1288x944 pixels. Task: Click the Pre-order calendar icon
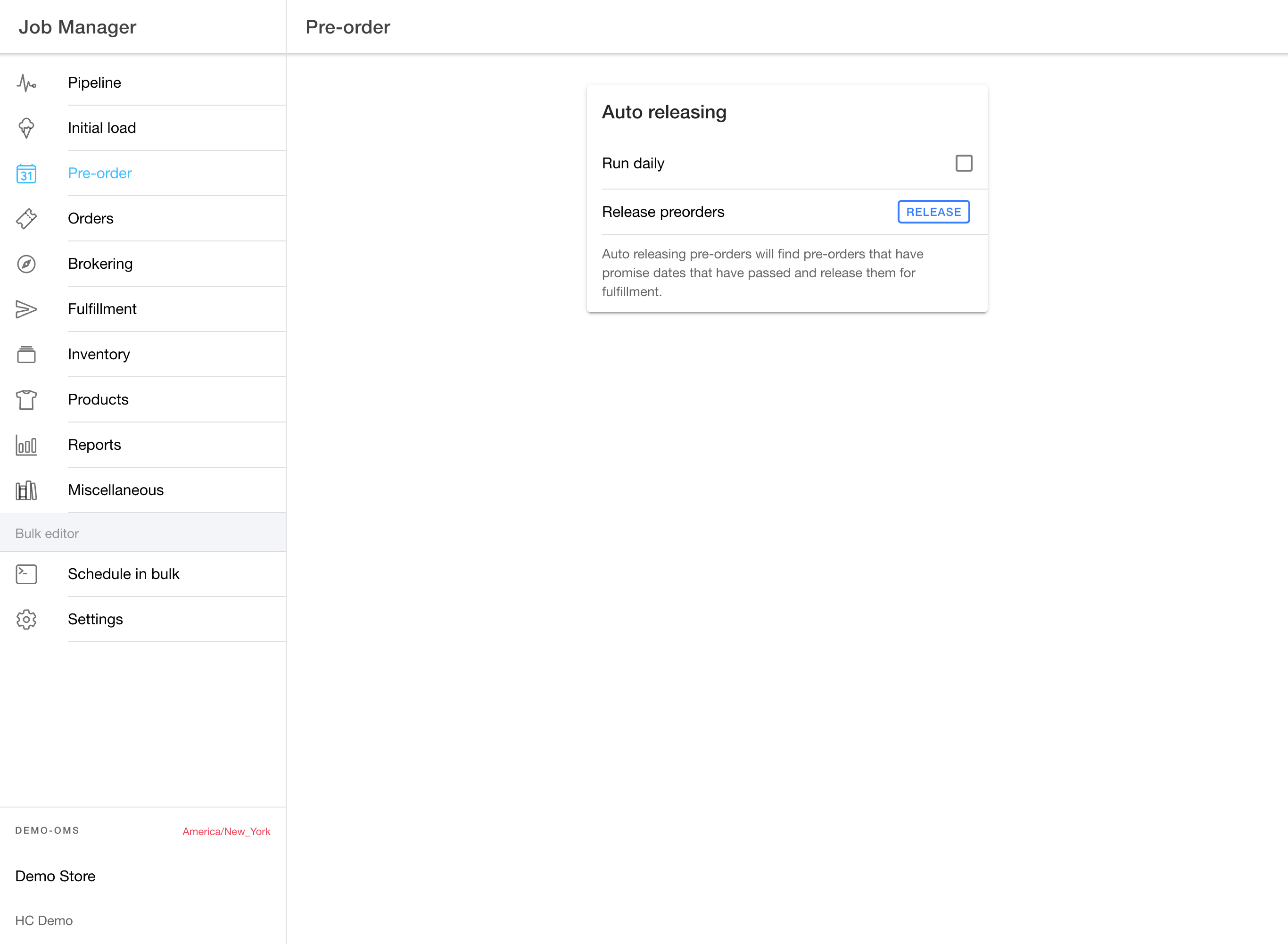[26, 173]
